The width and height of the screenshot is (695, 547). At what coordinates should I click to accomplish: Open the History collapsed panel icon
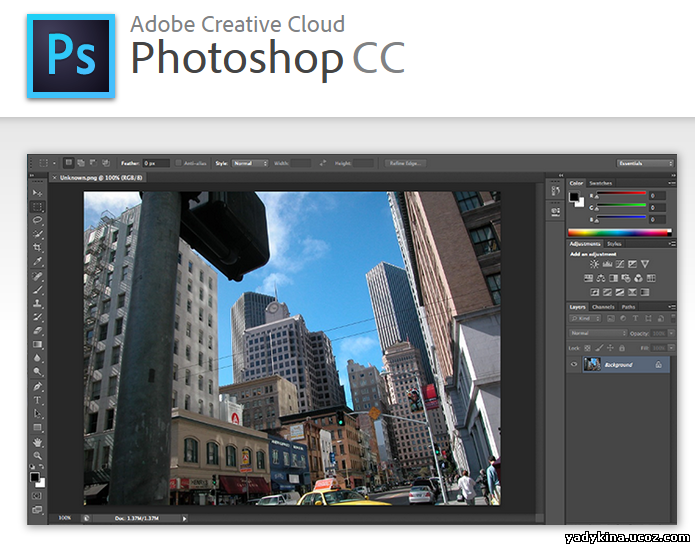point(555,191)
